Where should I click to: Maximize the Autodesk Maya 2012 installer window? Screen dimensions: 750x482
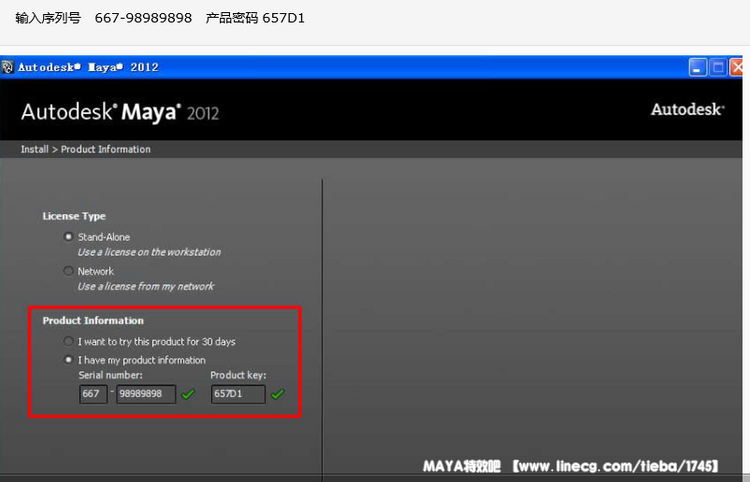(x=718, y=67)
